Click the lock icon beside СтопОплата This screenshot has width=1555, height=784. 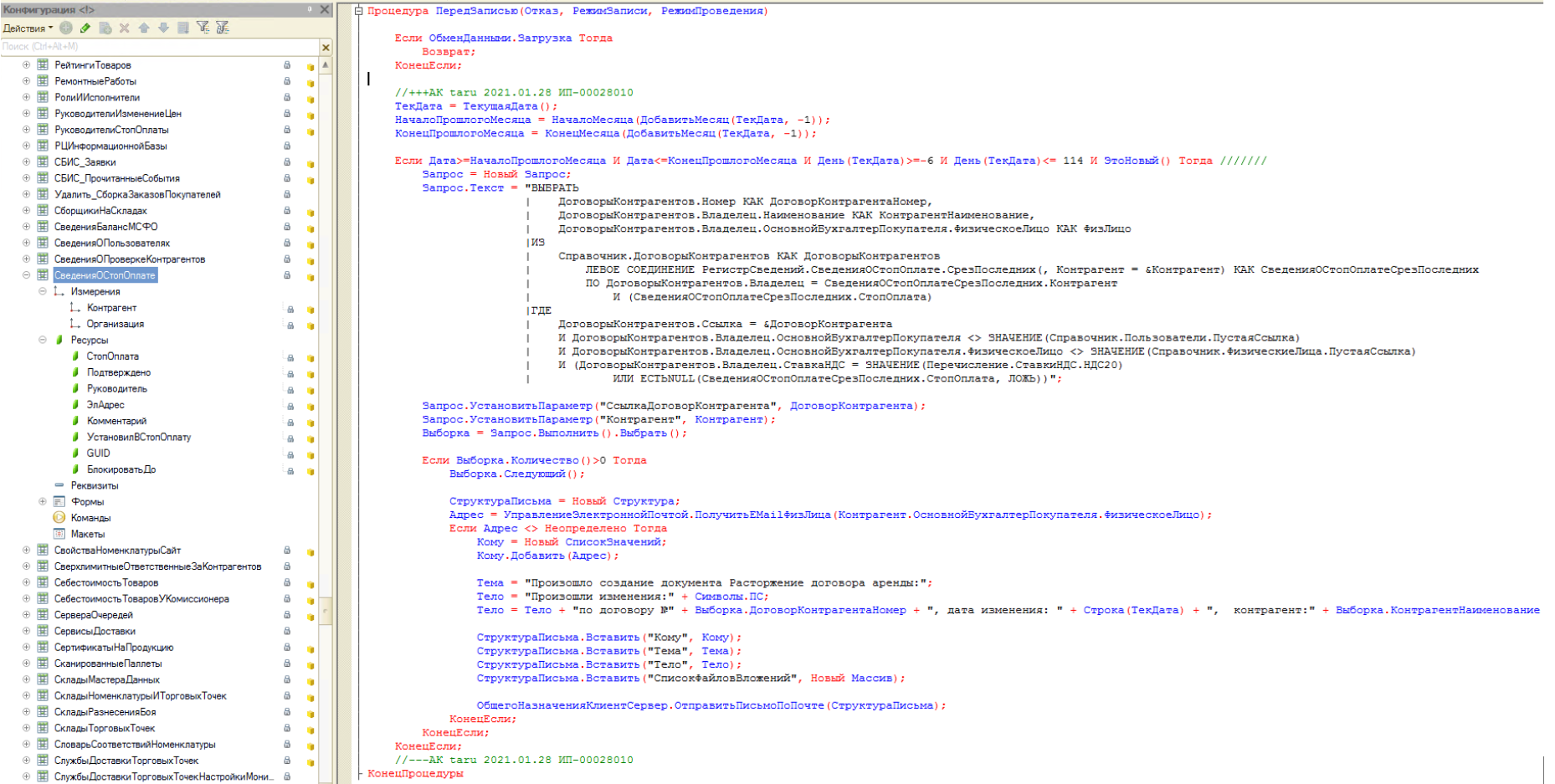290,357
